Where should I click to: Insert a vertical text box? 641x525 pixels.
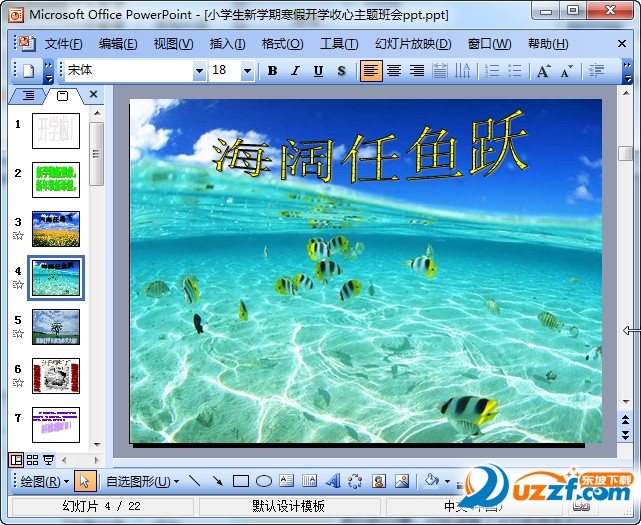tap(309, 481)
